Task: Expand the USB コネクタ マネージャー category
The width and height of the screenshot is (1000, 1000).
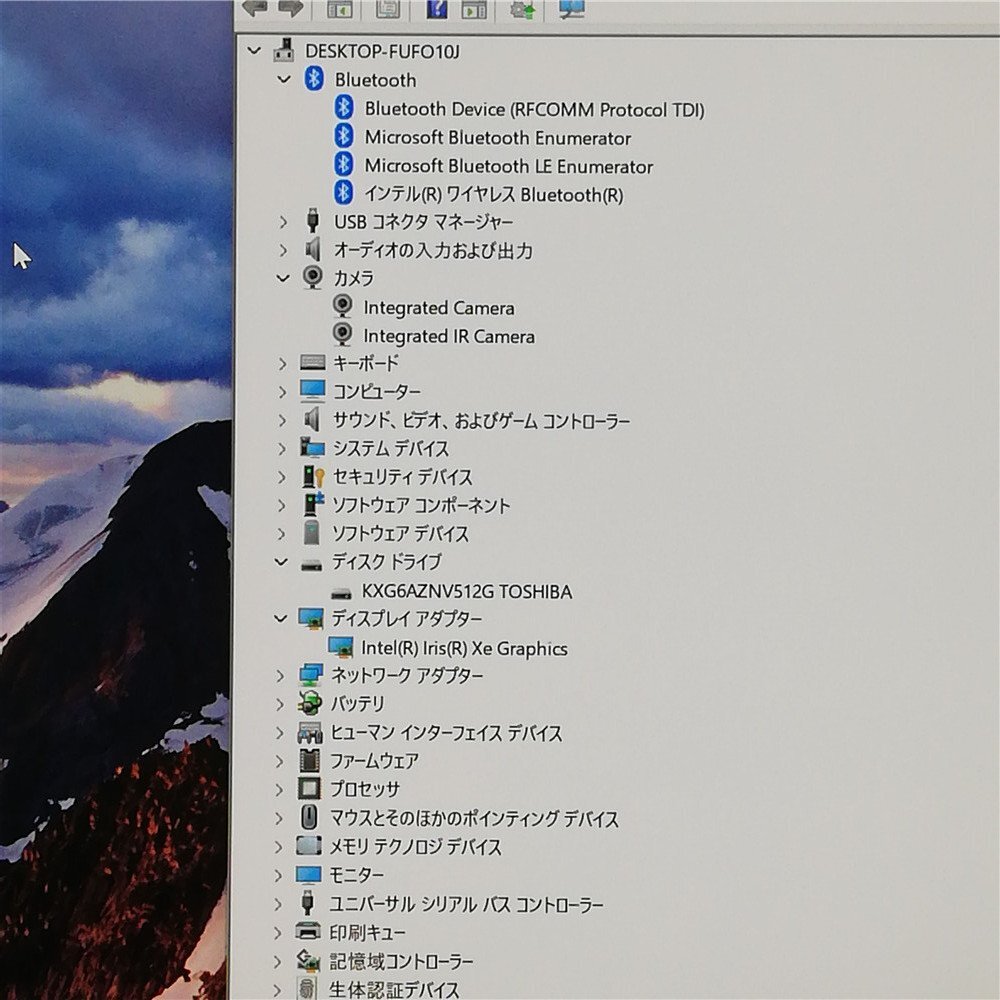Action: pos(283,222)
